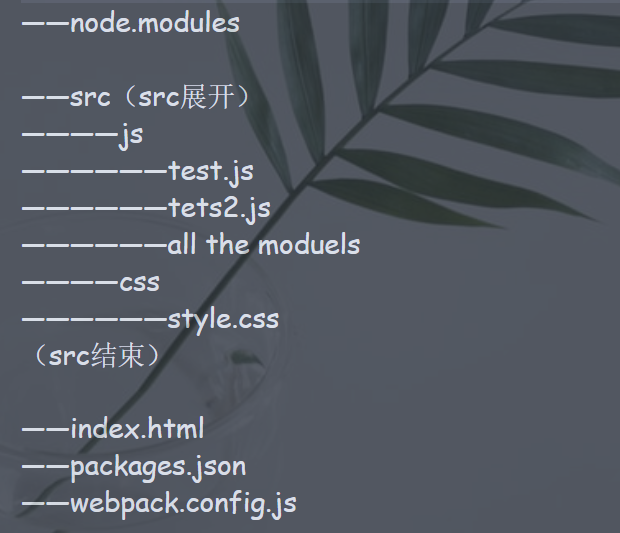Open the index.html file entry
The image size is (620, 533).
tap(137, 430)
